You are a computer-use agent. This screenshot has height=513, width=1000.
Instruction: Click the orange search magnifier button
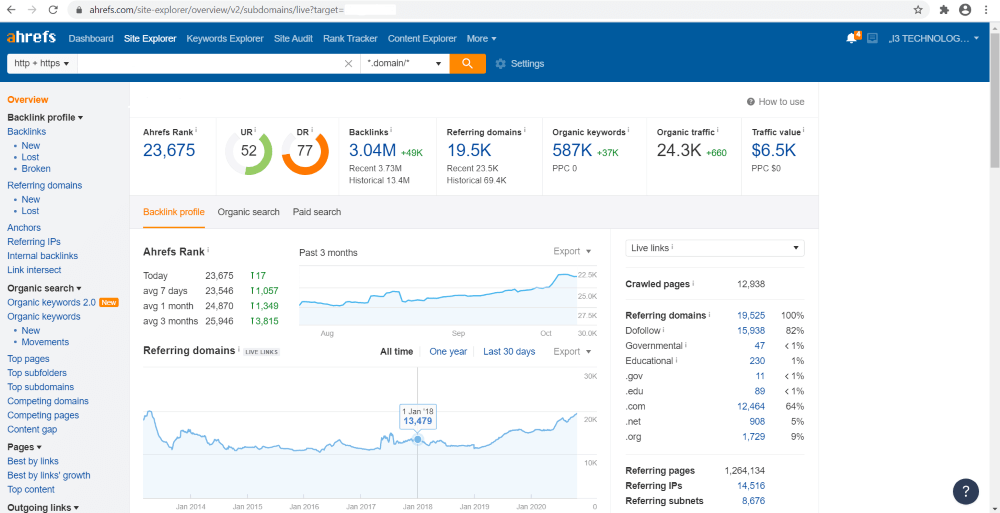(x=467, y=63)
